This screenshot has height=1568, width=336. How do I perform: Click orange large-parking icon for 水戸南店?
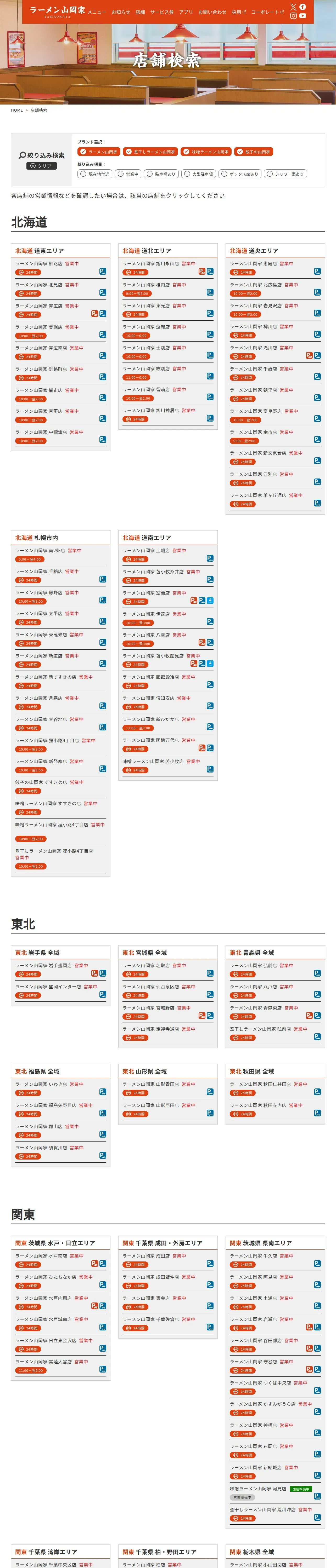point(94,1264)
